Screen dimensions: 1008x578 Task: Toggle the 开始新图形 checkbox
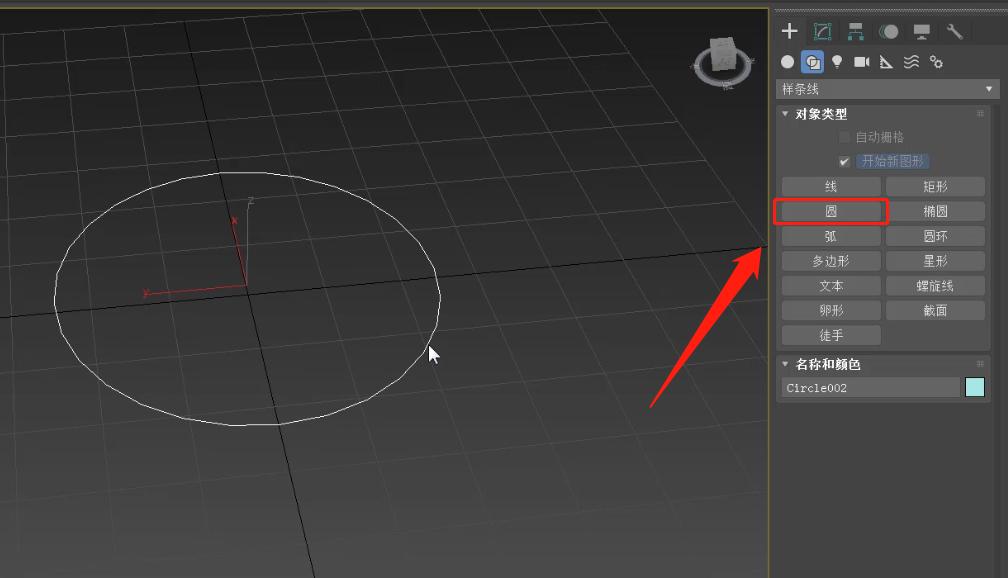(845, 161)
